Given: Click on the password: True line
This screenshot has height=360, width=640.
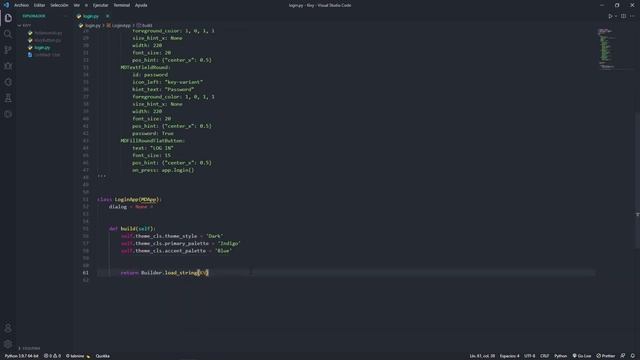Looking at the screenshot, I should click(x=153, y=133).
